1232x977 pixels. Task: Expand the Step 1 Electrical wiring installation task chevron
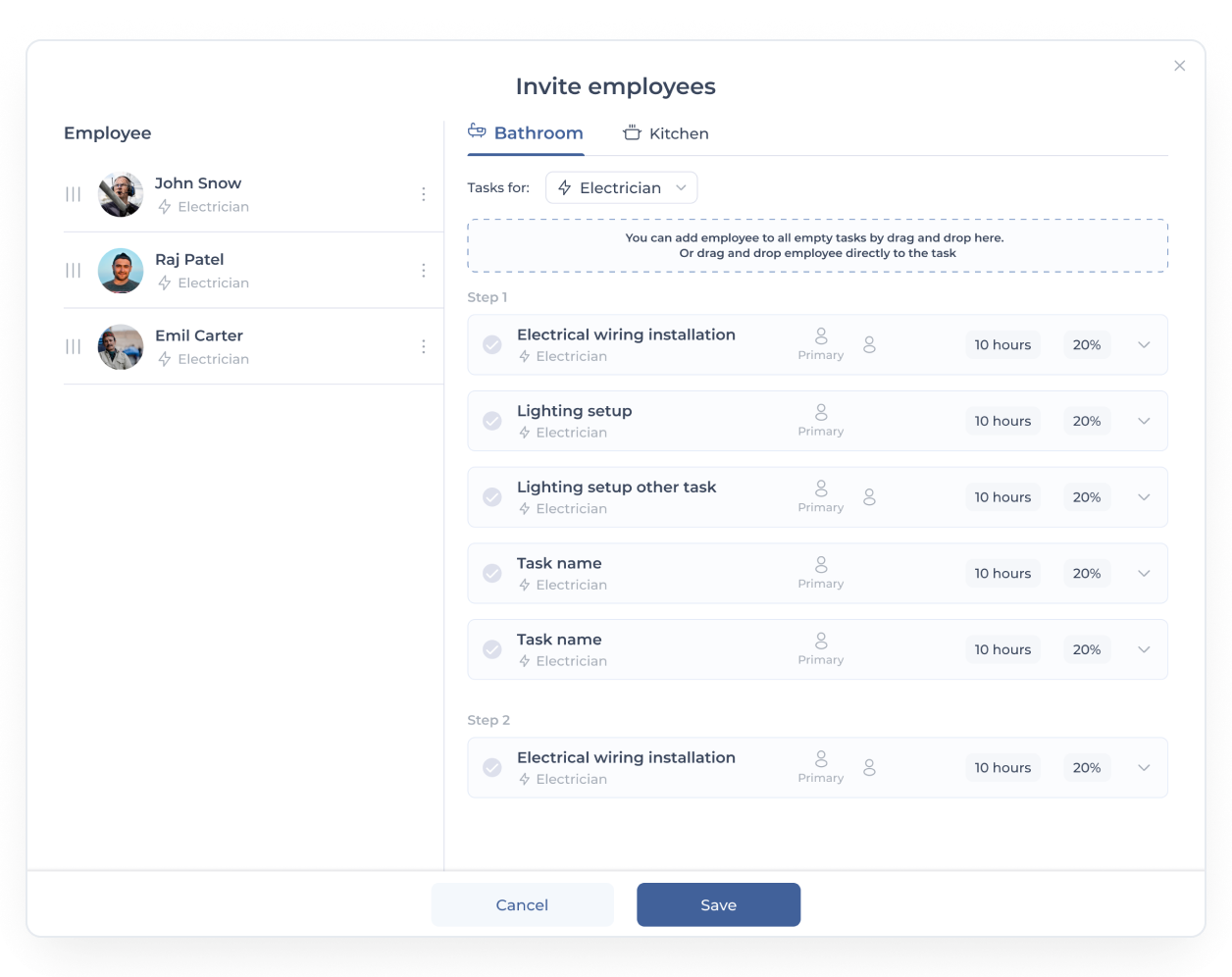point(1144,345)
